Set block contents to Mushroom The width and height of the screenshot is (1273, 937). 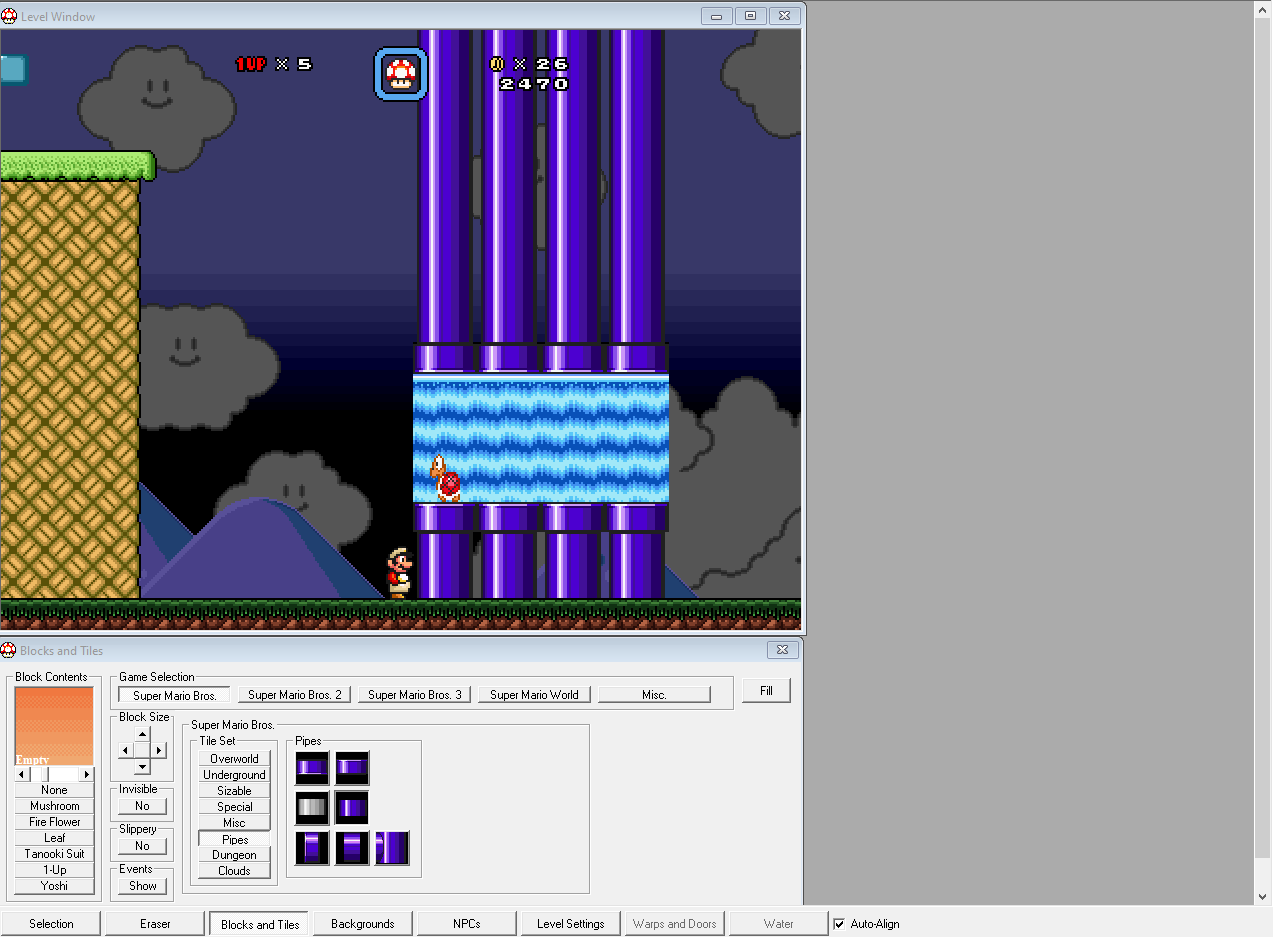coord(54,806)
